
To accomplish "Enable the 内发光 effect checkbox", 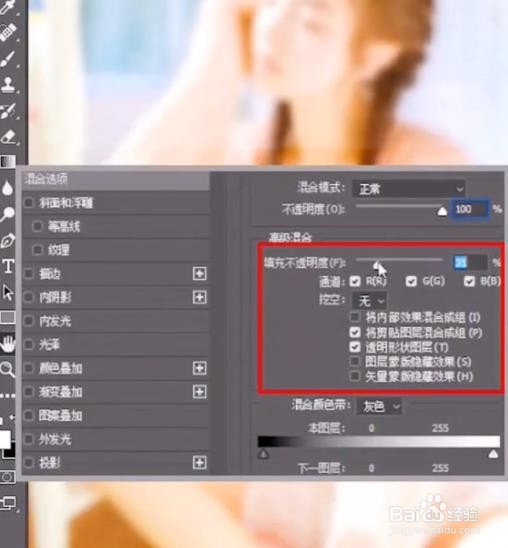I will point(29,321).
